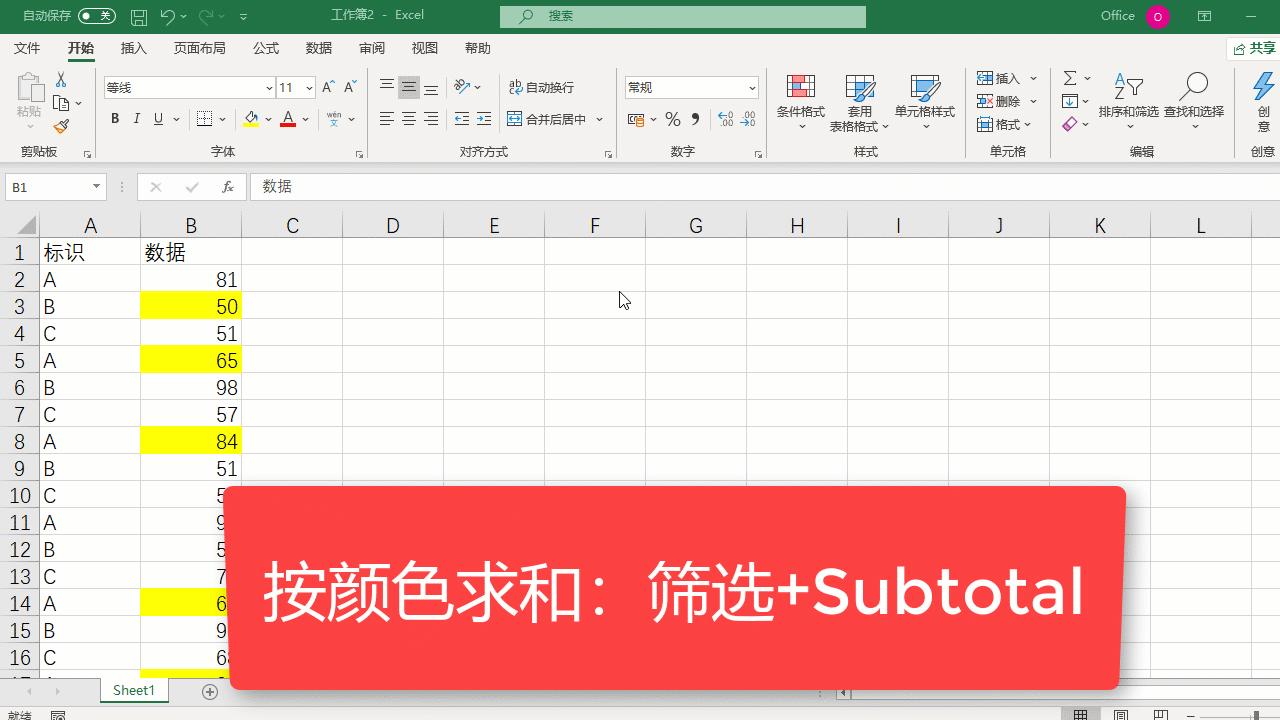Open Find & Select (查找和选择) menu
The width and height of the screenshot is (1280, 720).
[1194, 102]
